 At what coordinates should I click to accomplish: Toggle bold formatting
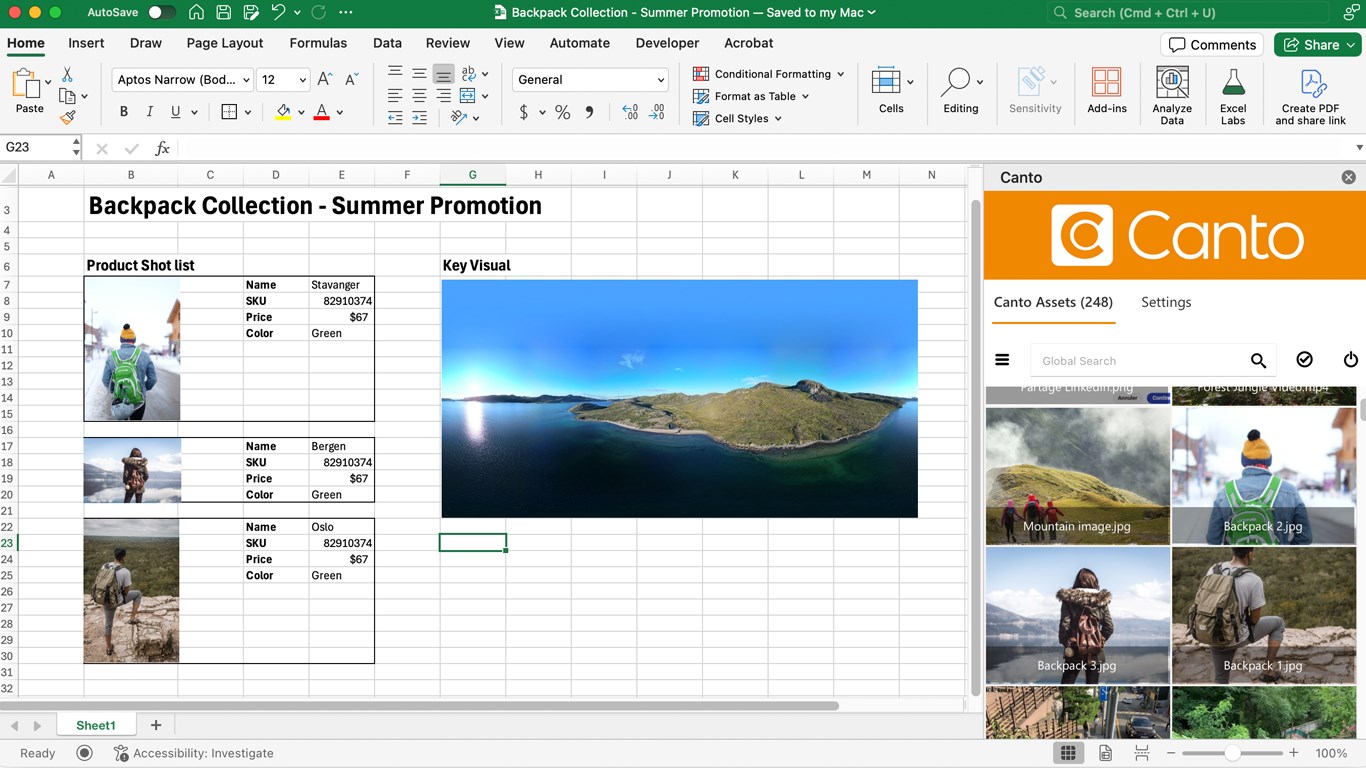tap(124, 112)
